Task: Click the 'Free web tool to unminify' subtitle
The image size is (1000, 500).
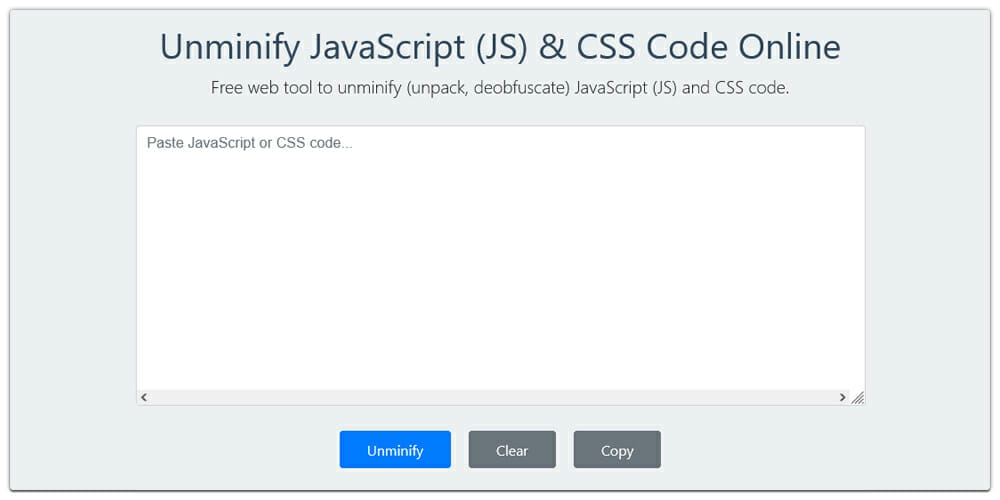Action: coord(500,88)
